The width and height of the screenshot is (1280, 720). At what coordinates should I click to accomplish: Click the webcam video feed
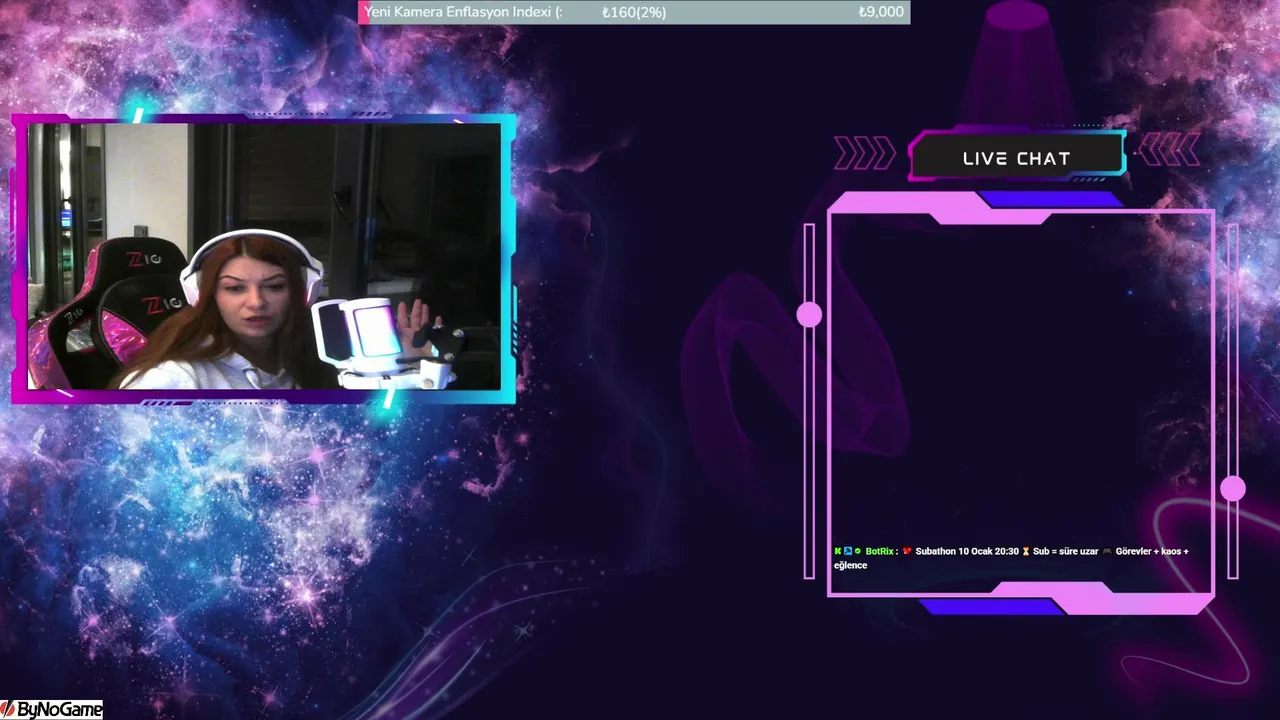264,256
